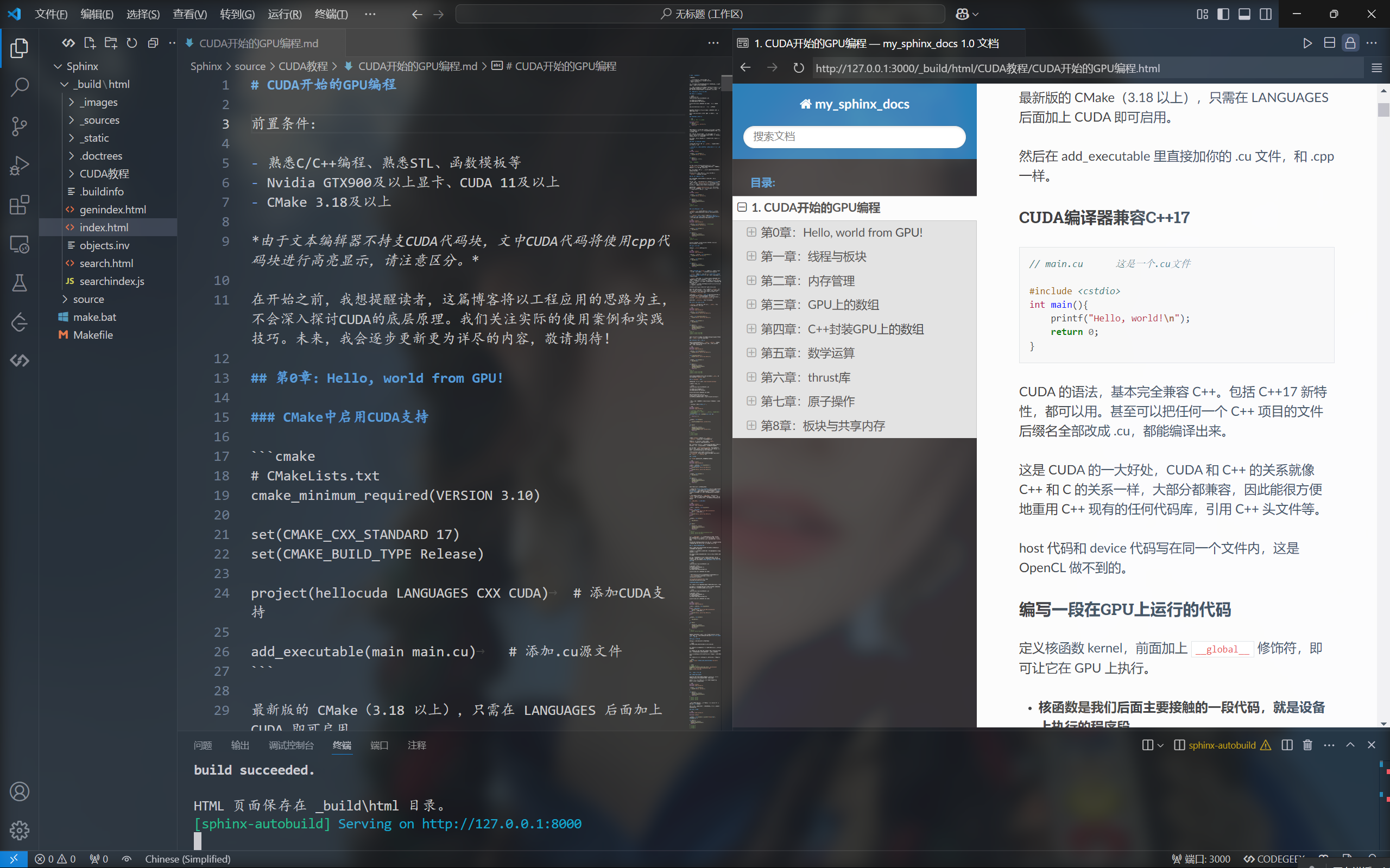Reload the preview browser page
The height and width of the screenshot is (868, 1390).
(798, 68)
